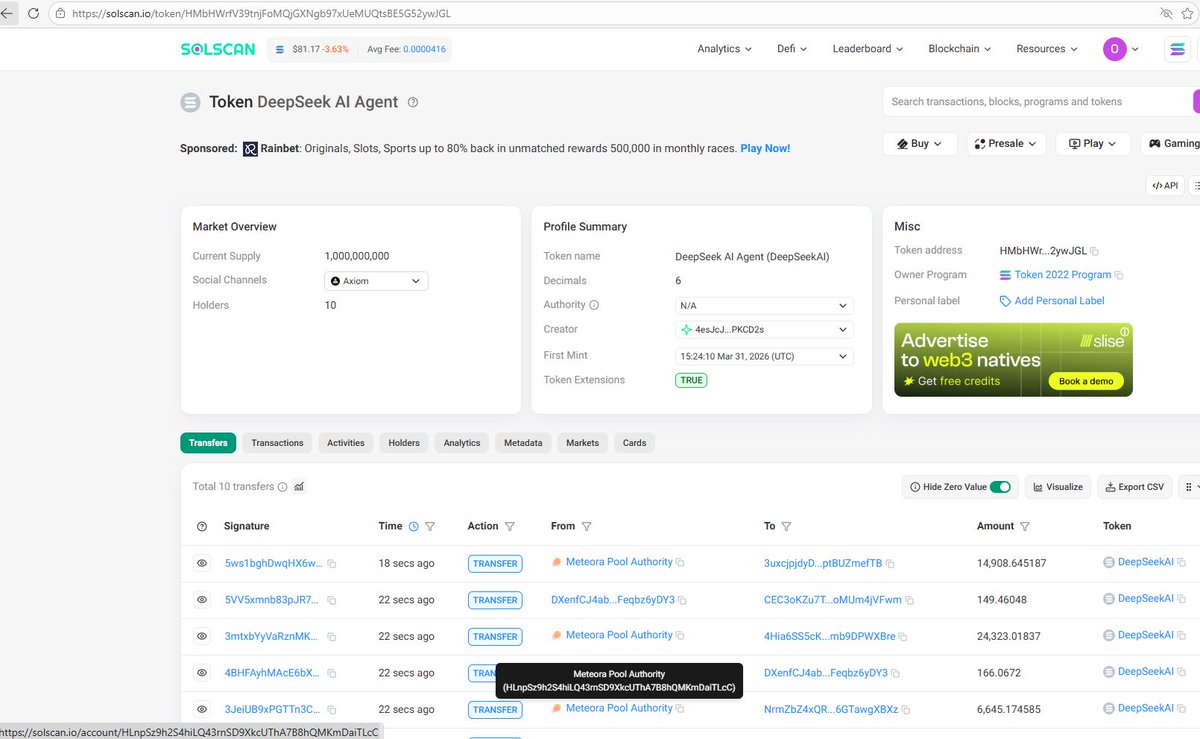The height and width of the screenshot is (739, 1200).
Task: Open the Buy dropdown
Action: tap(920, 144)
